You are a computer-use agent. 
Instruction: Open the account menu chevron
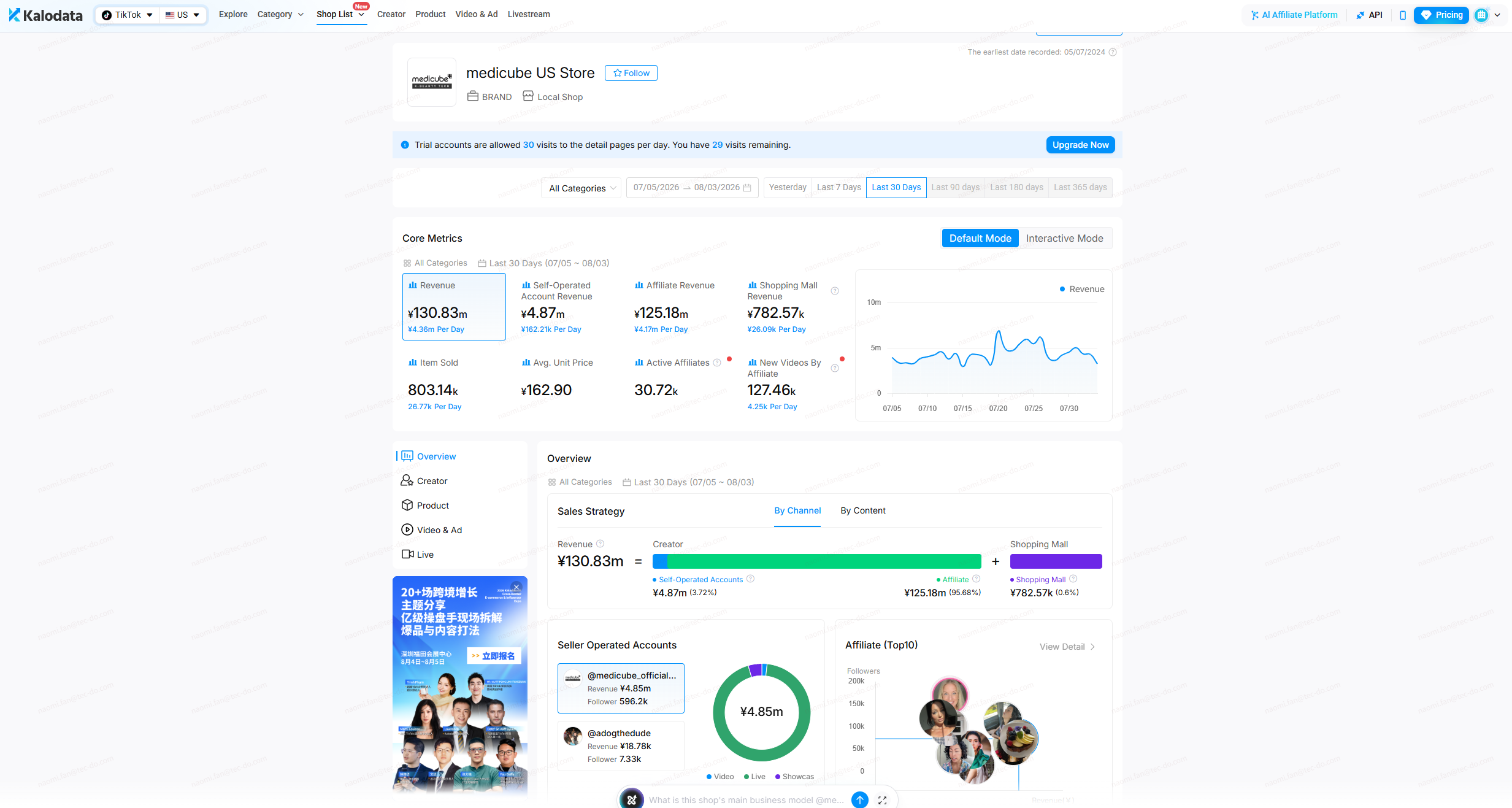1498,15
